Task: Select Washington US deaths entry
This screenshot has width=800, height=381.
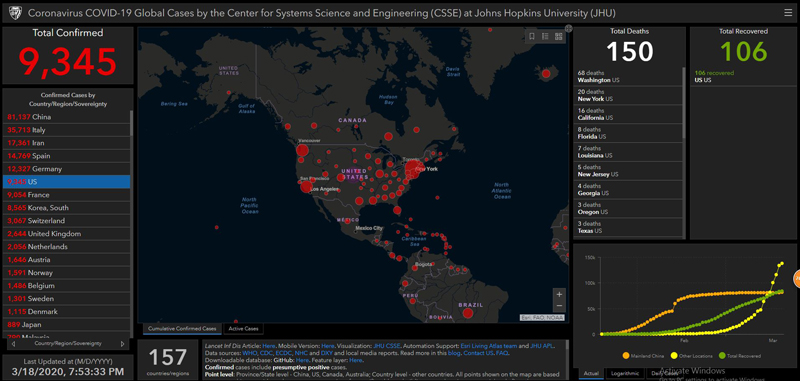Action: point(628,77)
